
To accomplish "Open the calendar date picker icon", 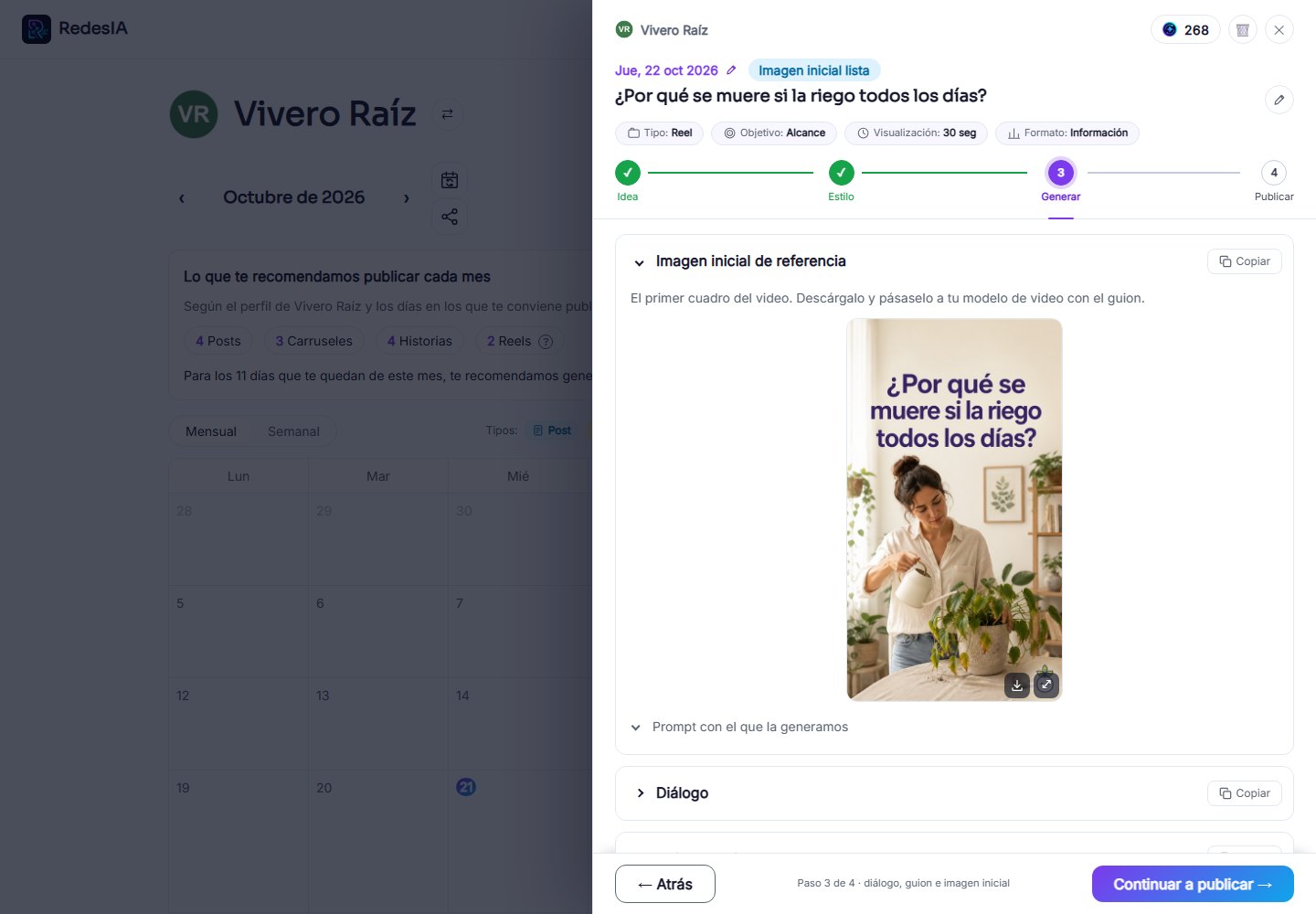I will pyautogui.click(x=450, y=180).
